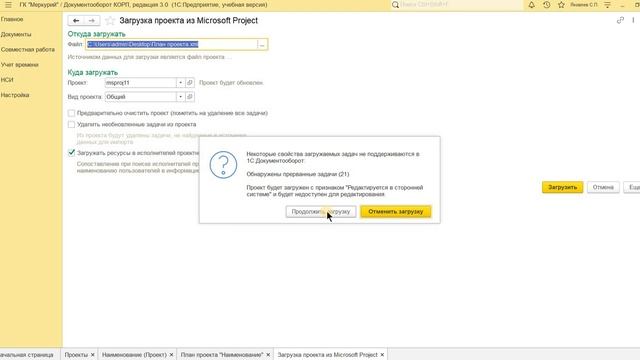Screen dimensions: 640x360
Task: Switch to the Начальная страница tab
Action: tap(27, 355)
